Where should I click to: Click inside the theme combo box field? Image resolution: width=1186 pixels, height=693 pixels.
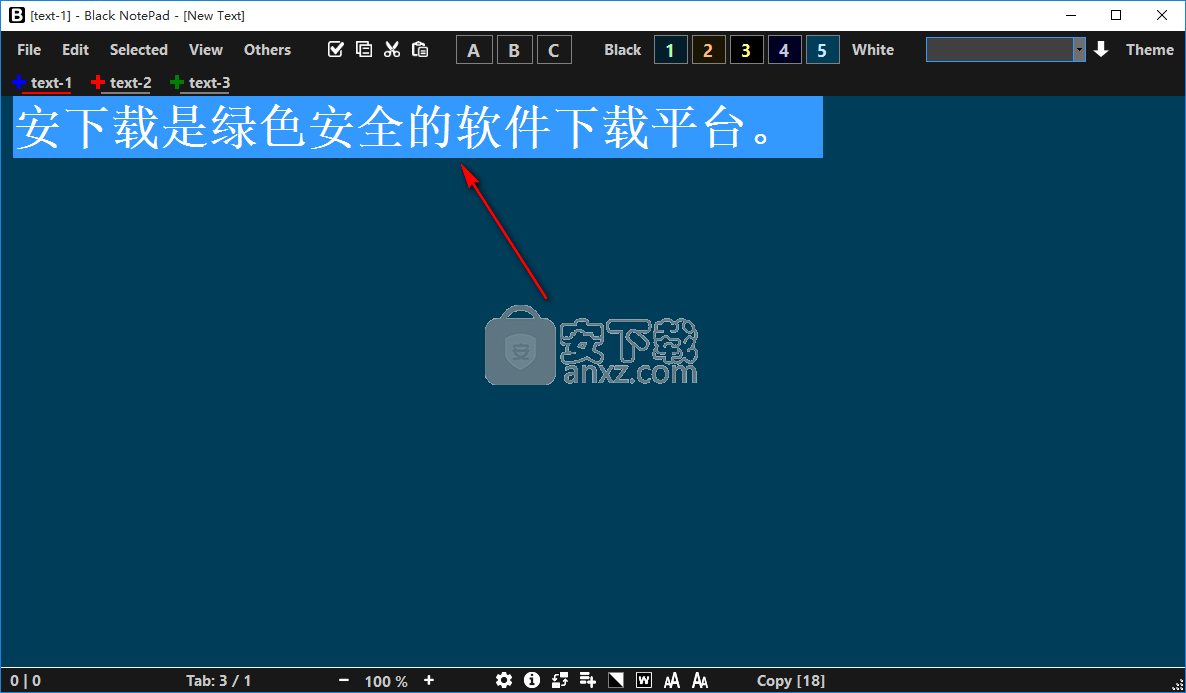pos(1000,50)
